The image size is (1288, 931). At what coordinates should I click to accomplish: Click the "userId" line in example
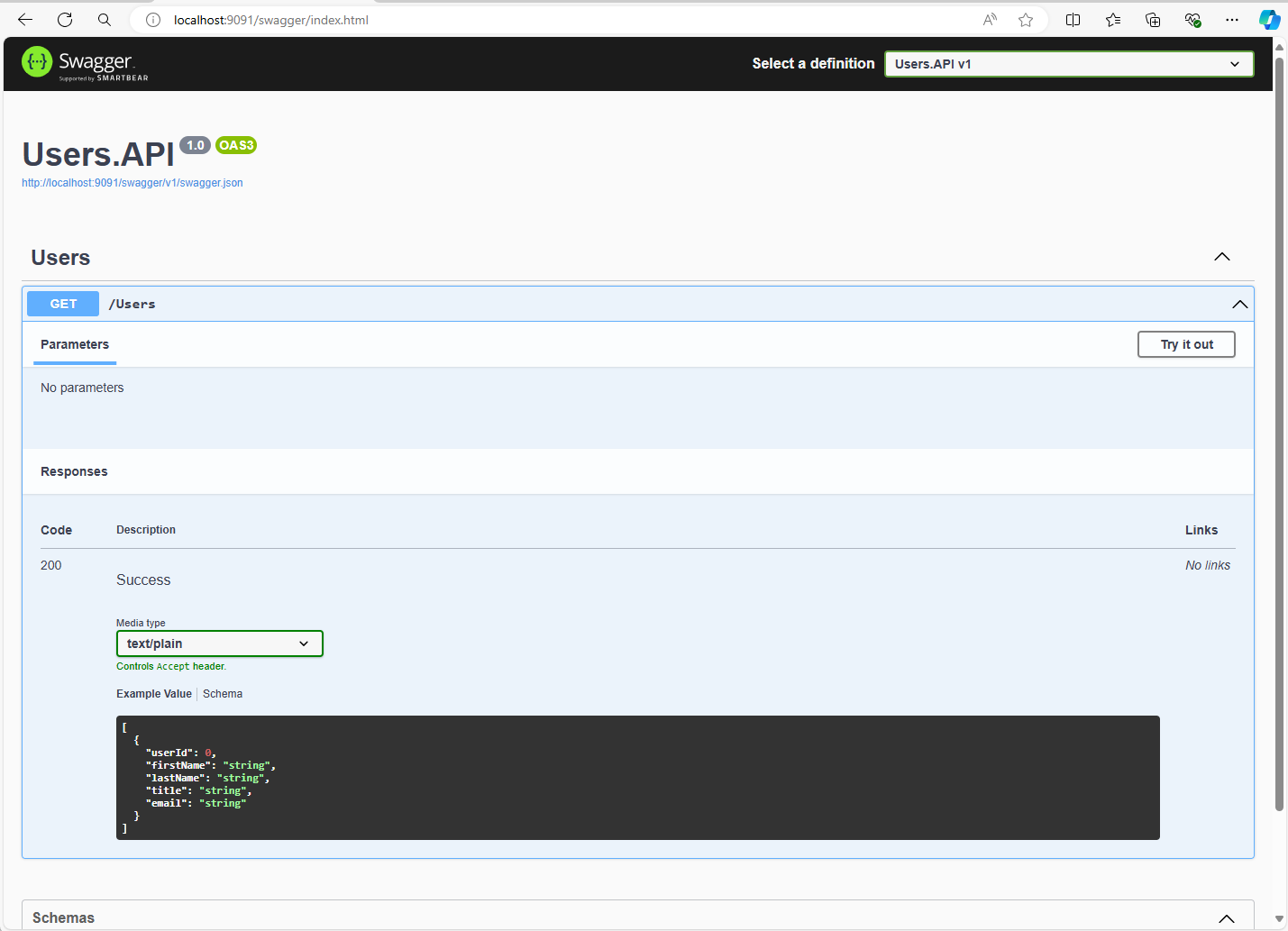tap(181, 753)
